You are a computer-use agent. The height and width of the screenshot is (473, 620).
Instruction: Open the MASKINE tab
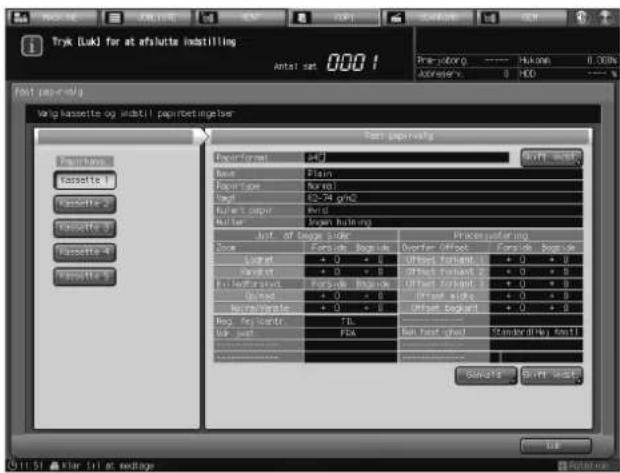pyautogui.click(x=51, y=17)
